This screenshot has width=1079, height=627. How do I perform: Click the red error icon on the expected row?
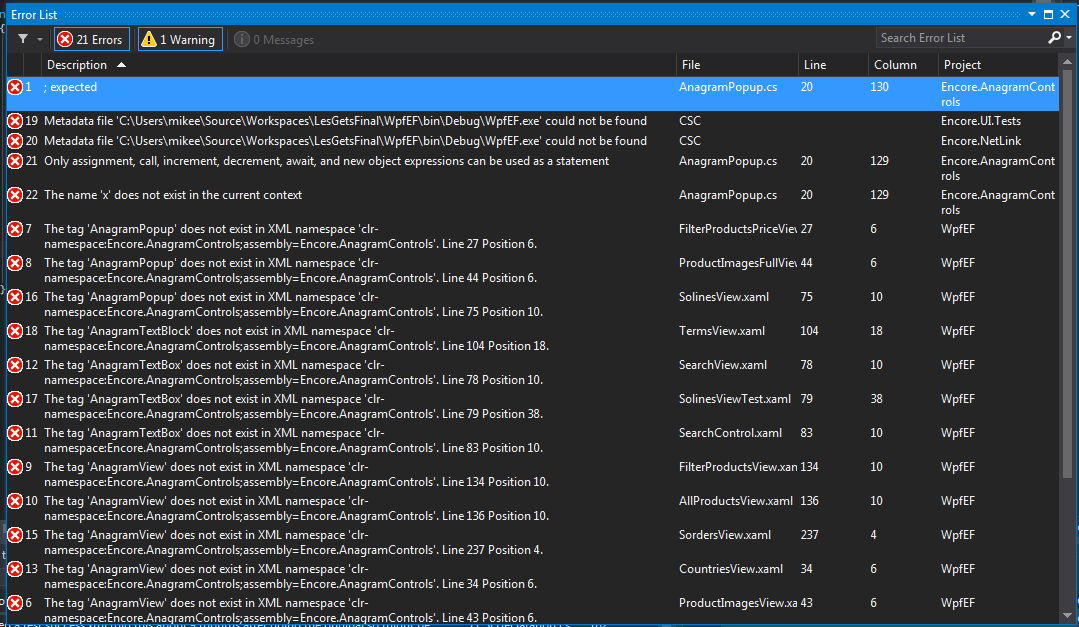pyautogui.click(x=15, y=86)
